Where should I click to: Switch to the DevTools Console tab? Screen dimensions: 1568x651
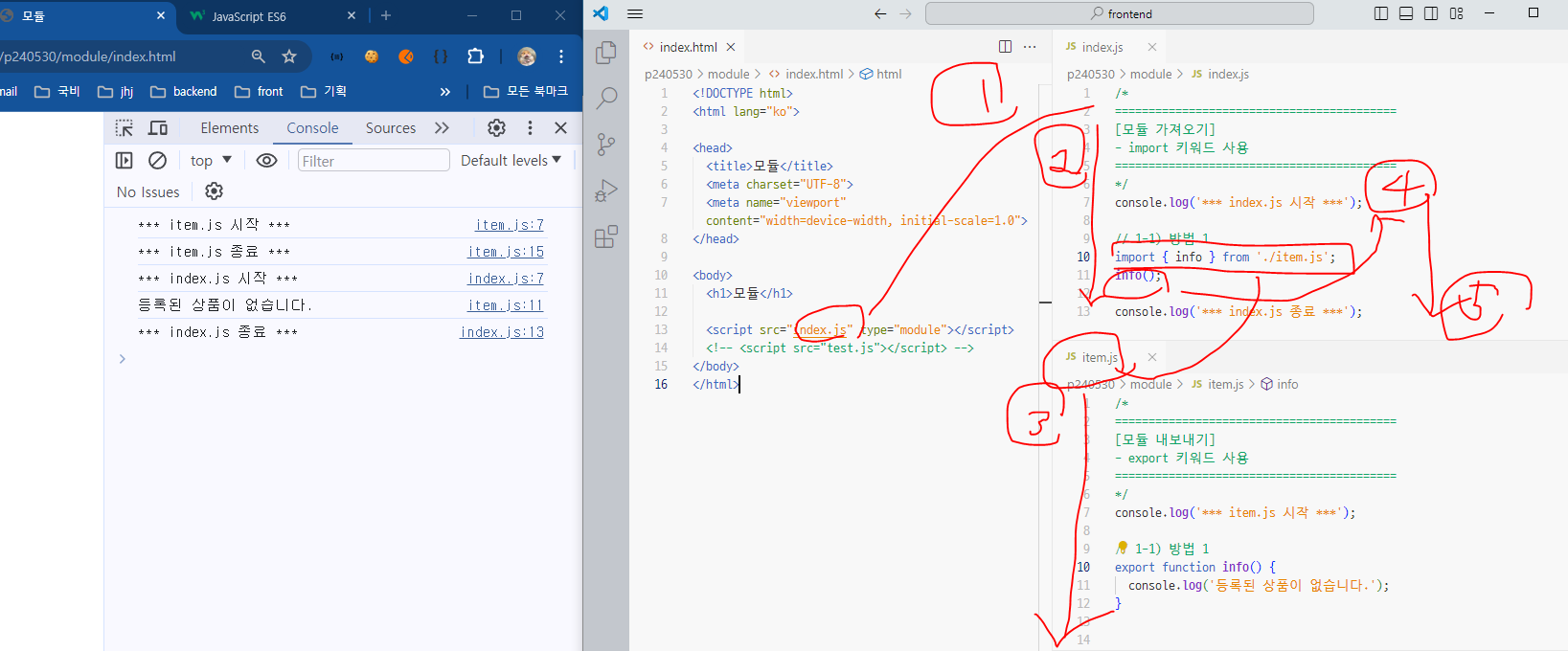coord(312,127)
